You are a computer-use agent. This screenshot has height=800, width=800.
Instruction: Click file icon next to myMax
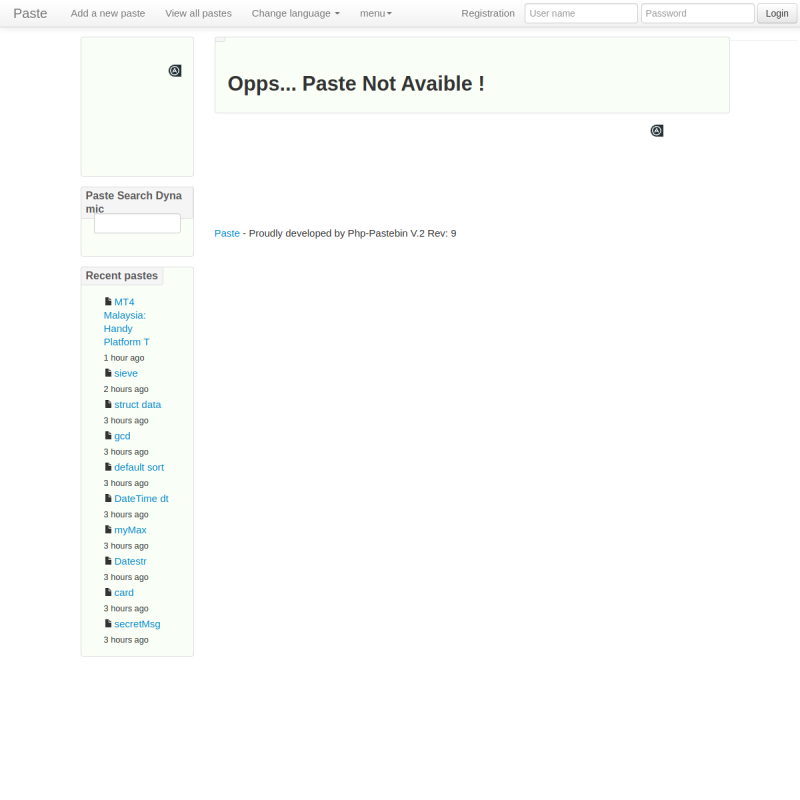point(108,530)
